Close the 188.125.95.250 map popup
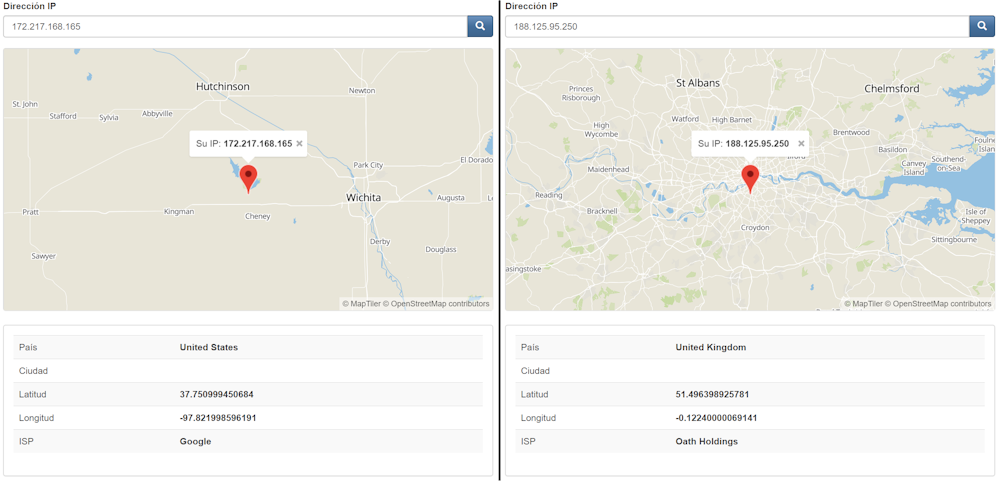The height and width of the screenshot is (482, 1000). click(801, 144)
